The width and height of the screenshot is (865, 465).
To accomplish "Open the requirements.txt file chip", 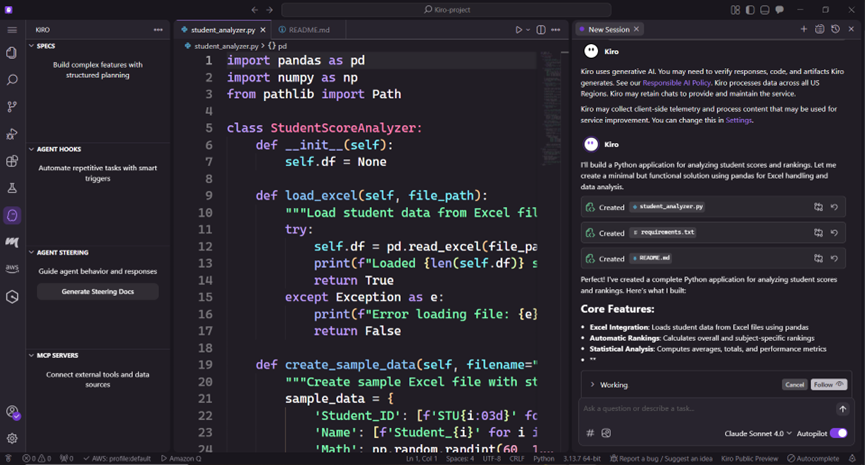I will (663, 232).
